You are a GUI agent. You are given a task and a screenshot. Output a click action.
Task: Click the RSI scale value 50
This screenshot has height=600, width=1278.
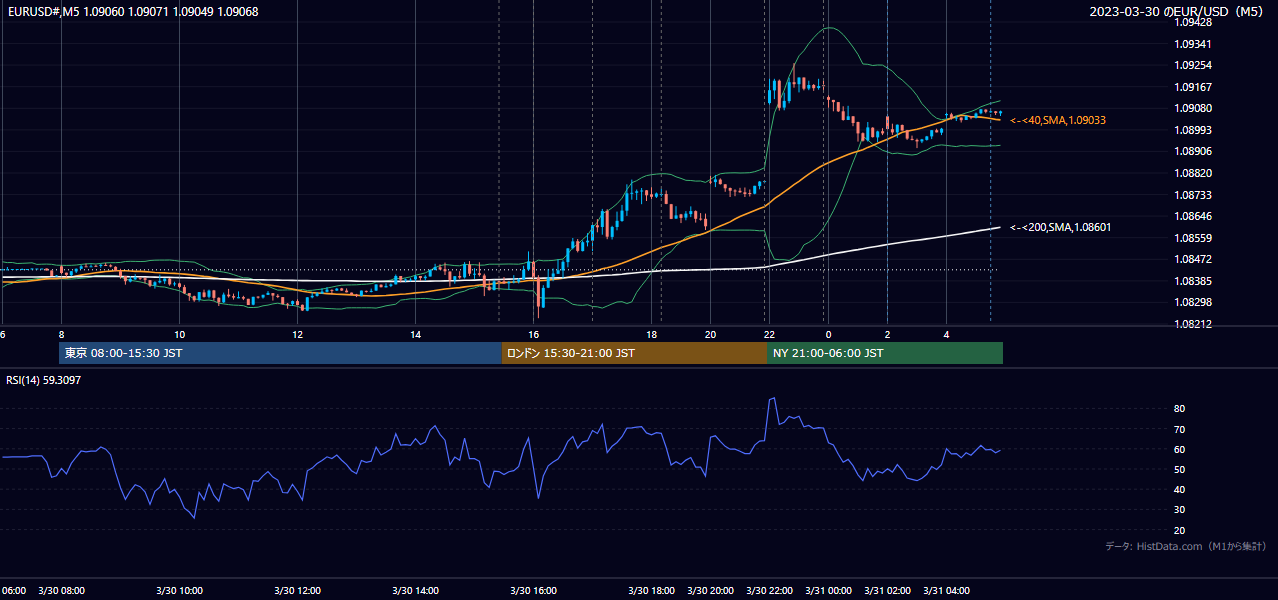point(1180,469)
